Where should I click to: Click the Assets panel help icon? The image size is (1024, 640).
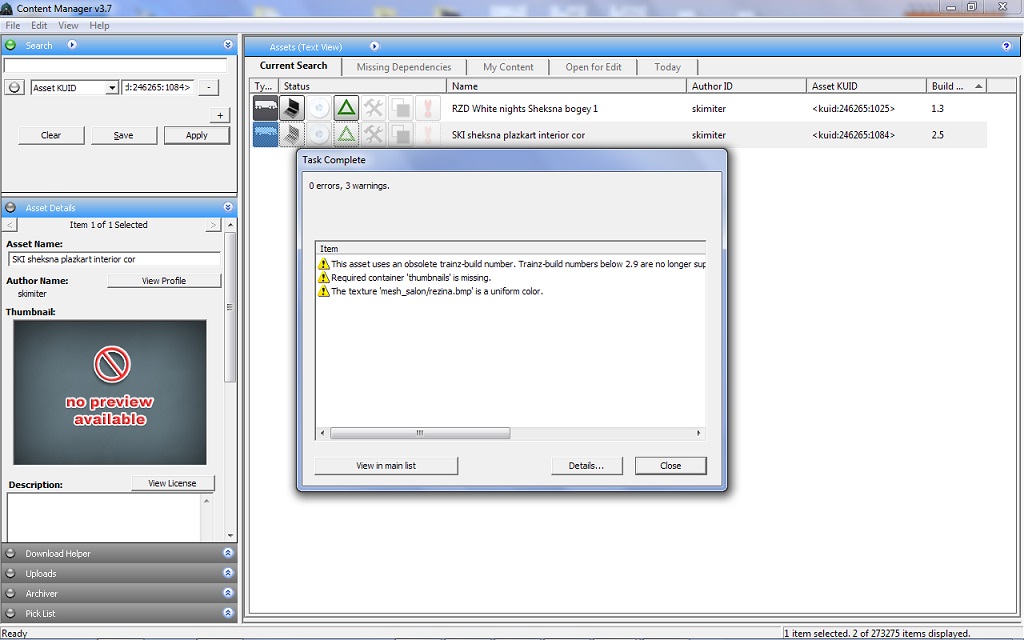[x=1006, y=46]
